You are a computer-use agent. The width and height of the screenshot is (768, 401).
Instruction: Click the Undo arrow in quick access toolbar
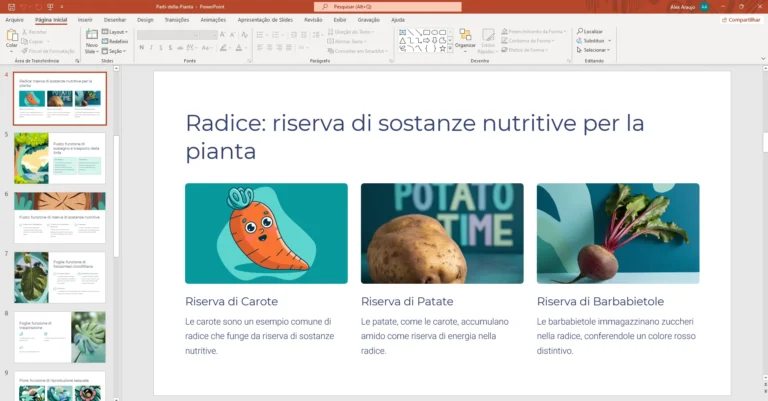click(23, 7)
